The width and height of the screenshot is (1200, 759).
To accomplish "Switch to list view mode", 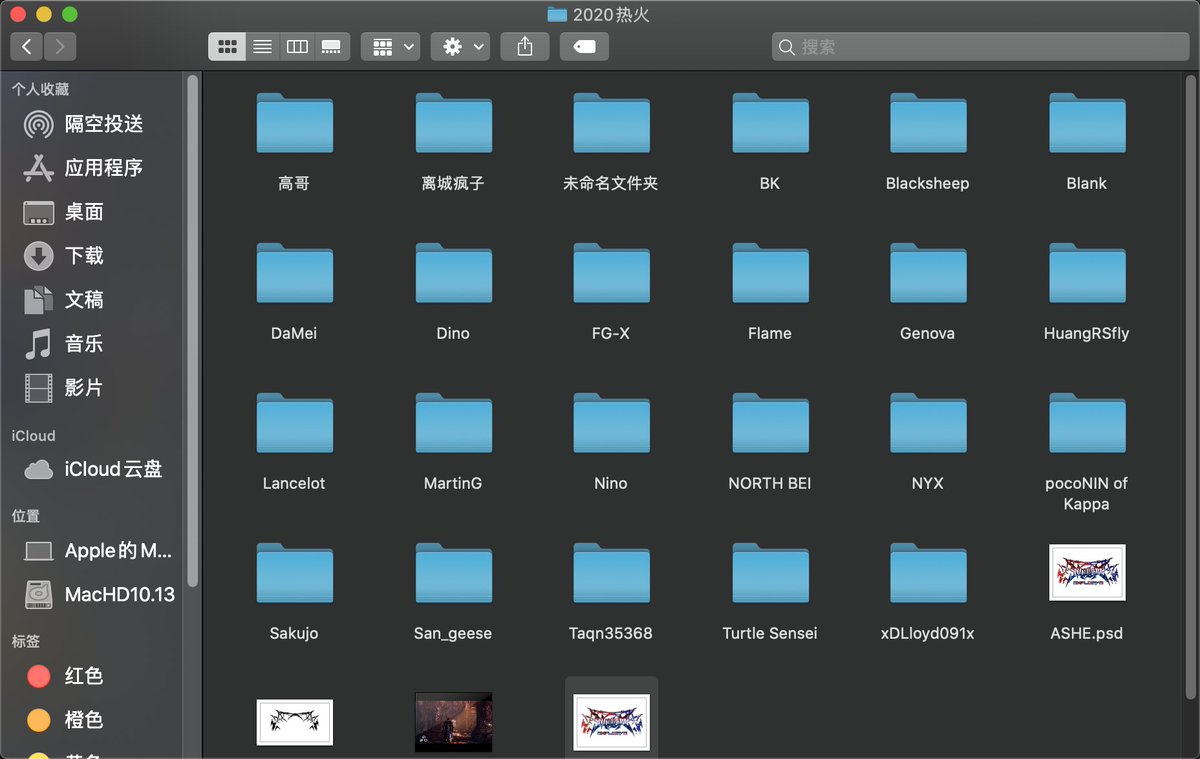I will pos(262,46).
